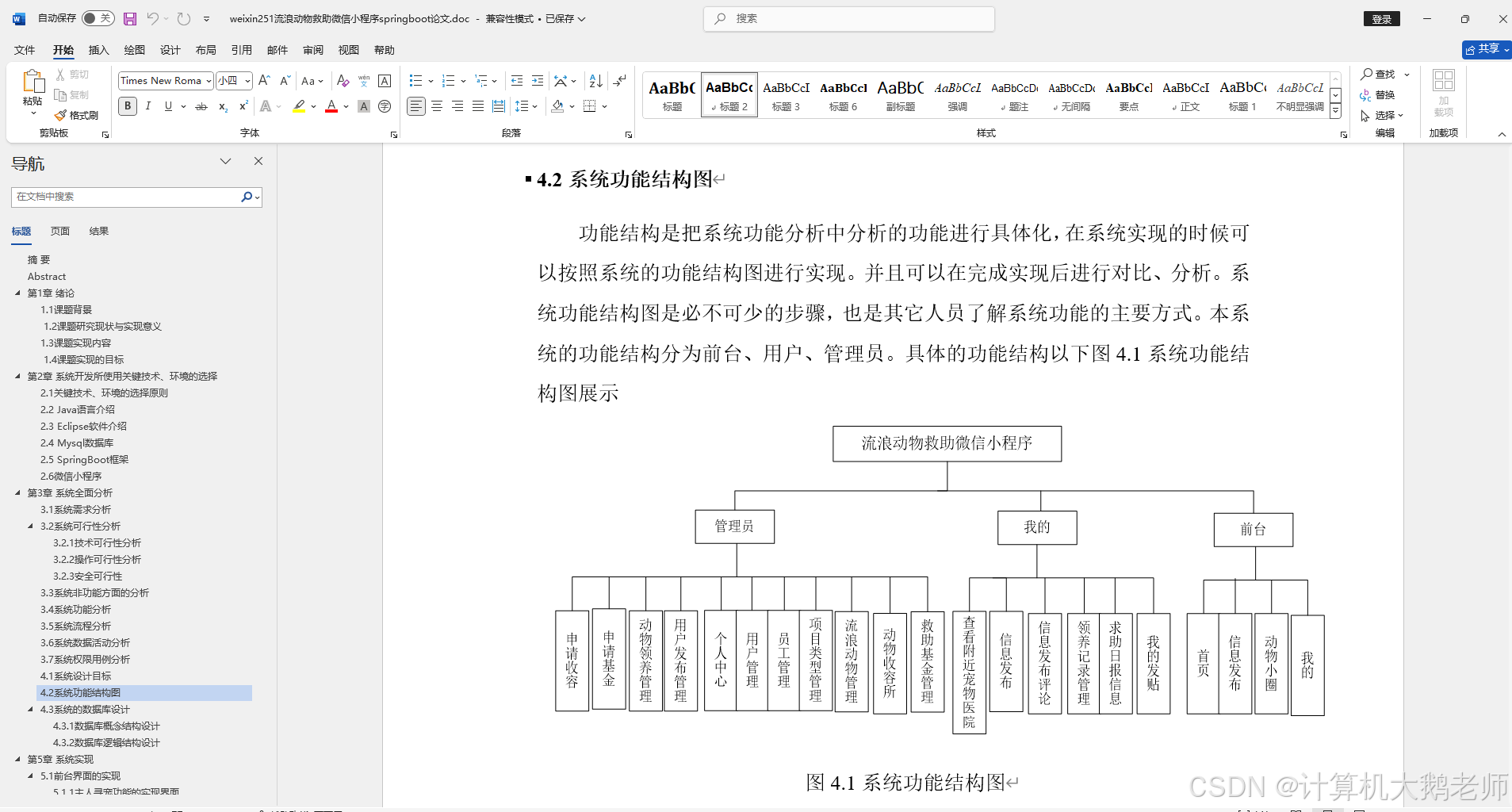Clear all formatting with the eraser icon
The width and height of the screenshot is (1512, 812).
[x=343, y=81]
